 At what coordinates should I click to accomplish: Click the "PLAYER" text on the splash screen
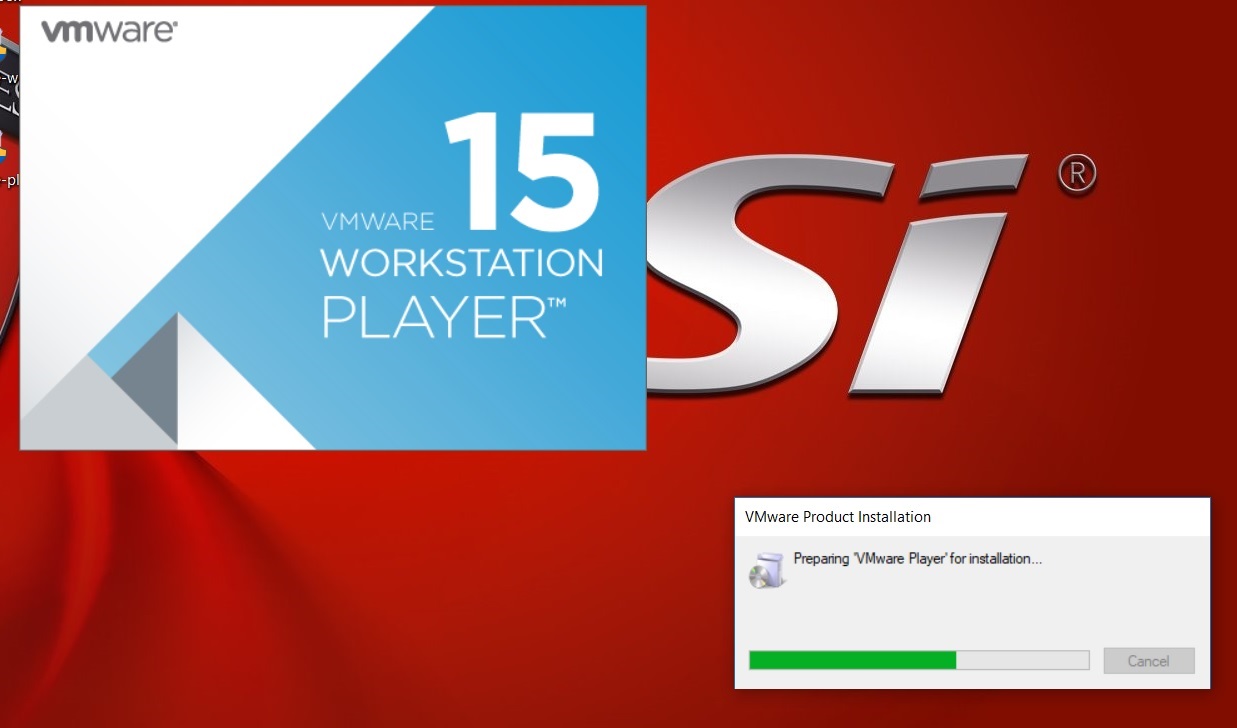click(444, 315)
